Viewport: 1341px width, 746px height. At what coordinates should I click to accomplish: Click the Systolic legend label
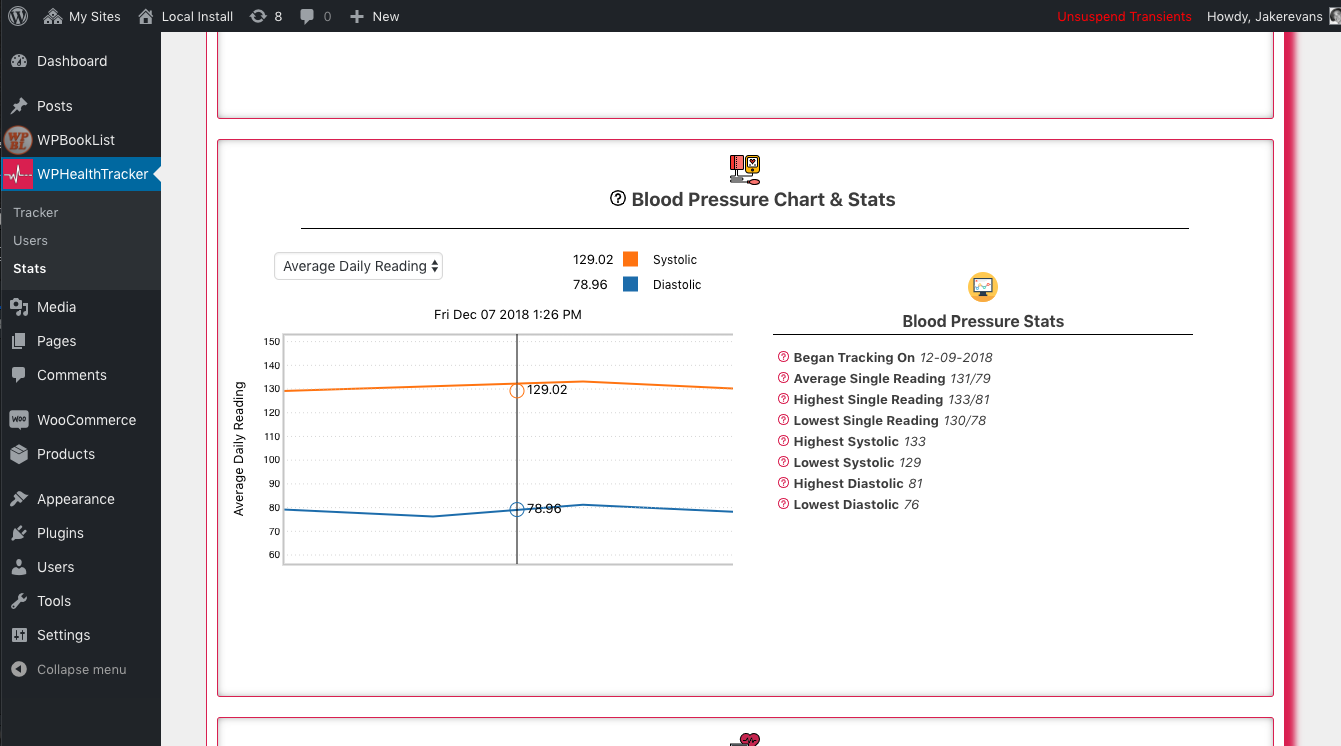675,259
